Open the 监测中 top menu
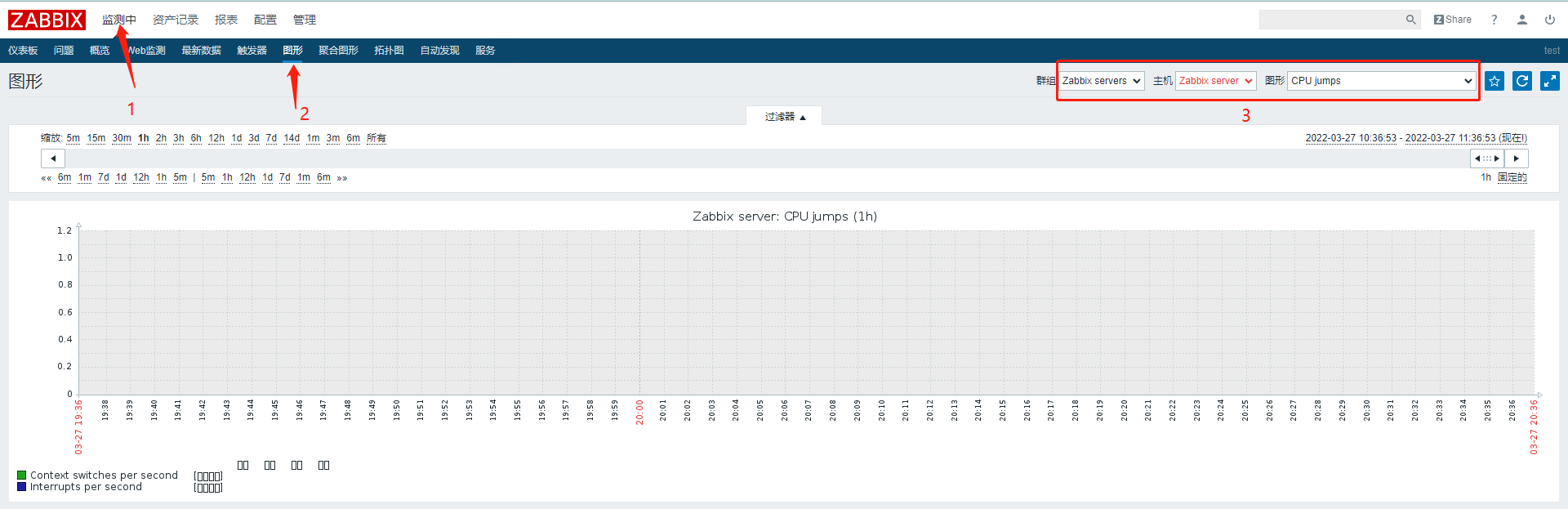The height and width of the screenshot is (509, 1568). click(119, 20)
